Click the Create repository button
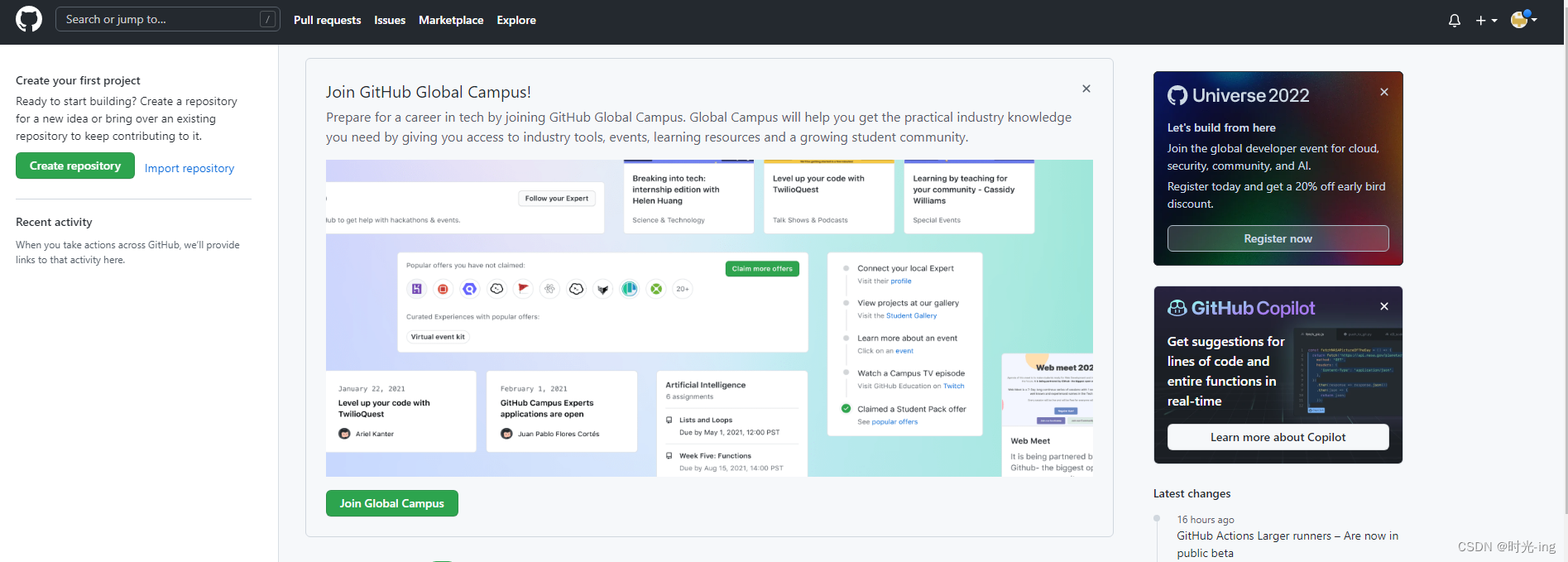The height and width of the screenshot is (562, 1568). pos(75,166)
